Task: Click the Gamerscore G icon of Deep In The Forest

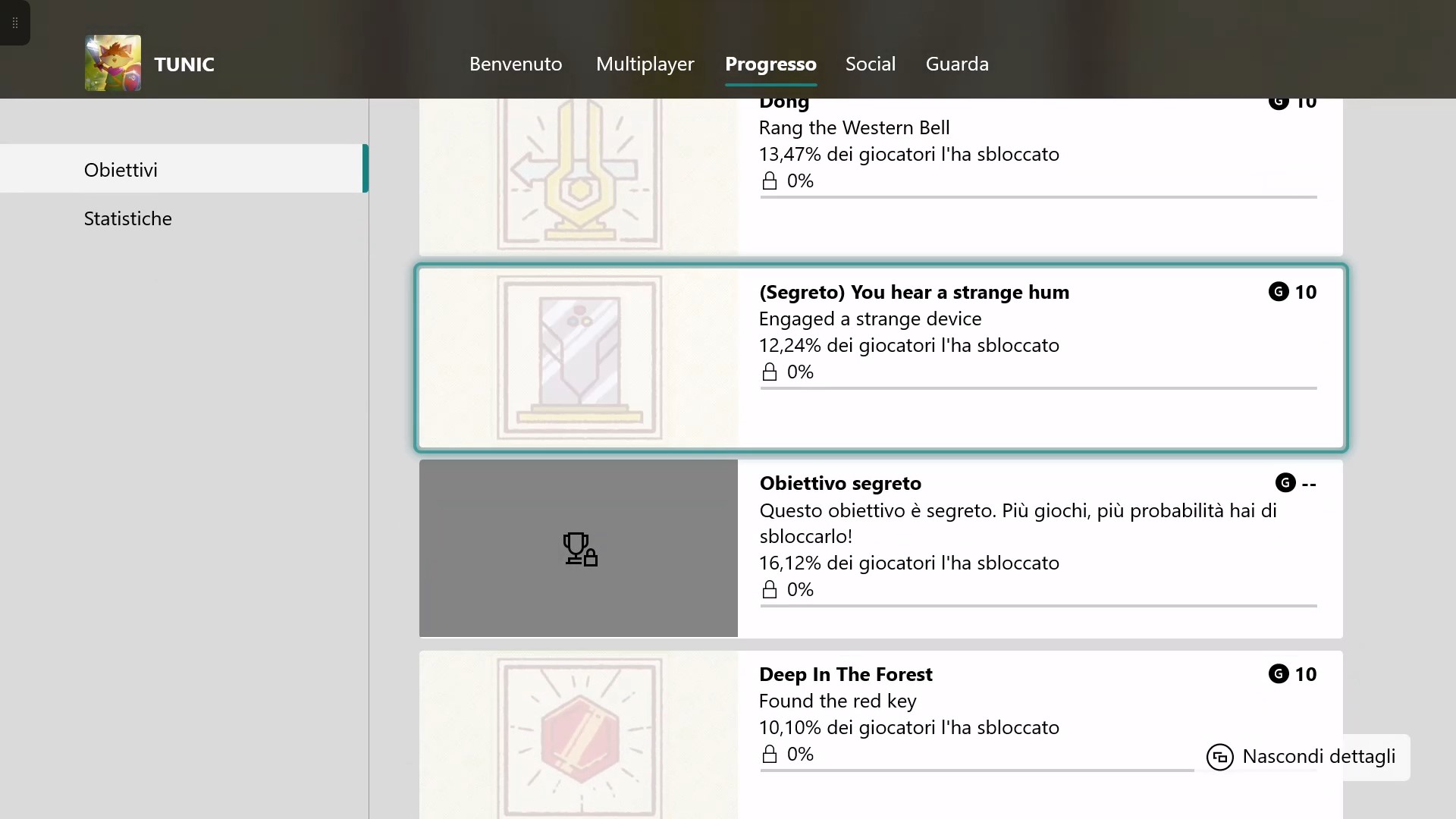Action: coord(1279,674)
